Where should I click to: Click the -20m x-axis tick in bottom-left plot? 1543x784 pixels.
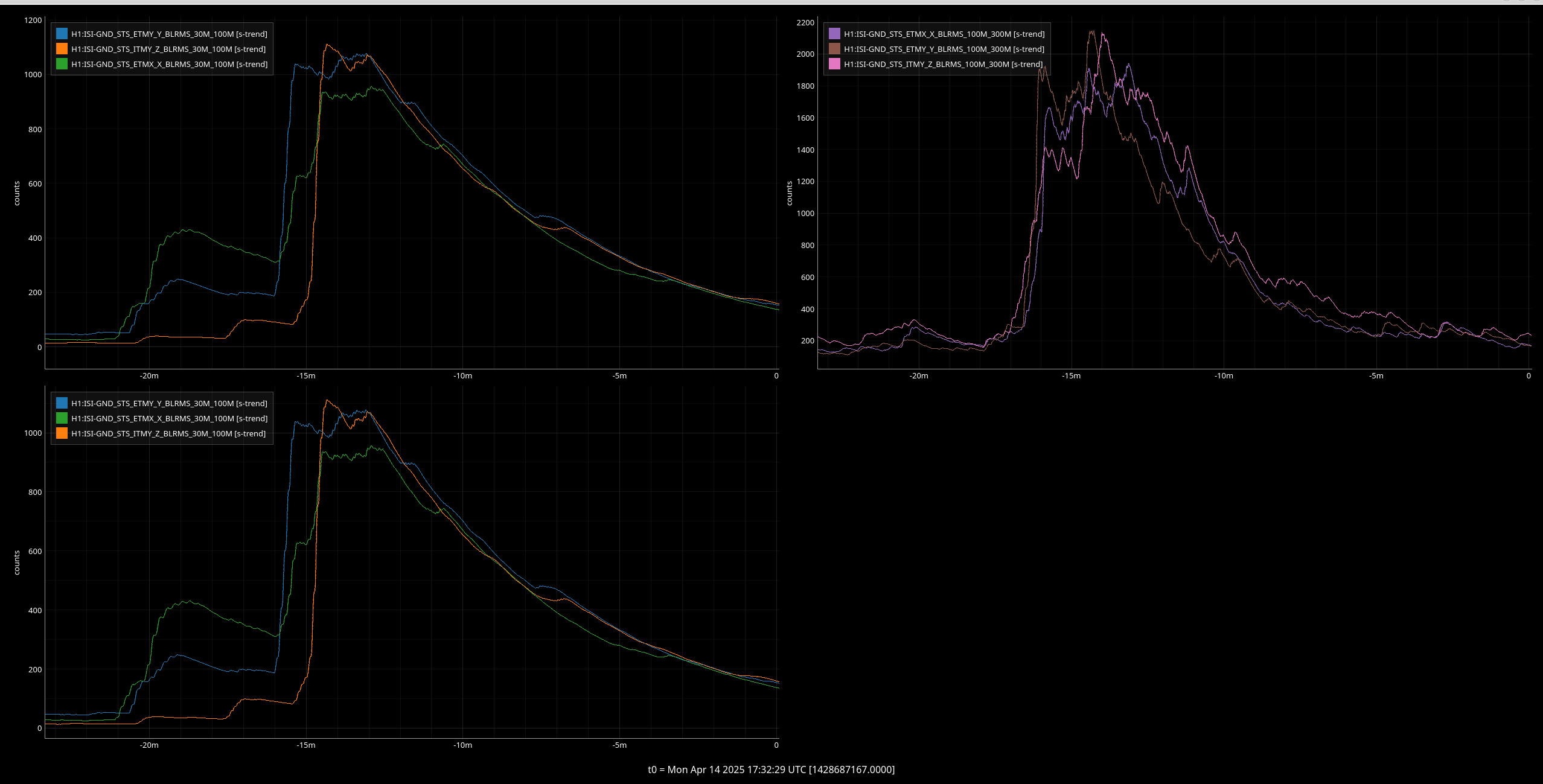pos(149,745)
